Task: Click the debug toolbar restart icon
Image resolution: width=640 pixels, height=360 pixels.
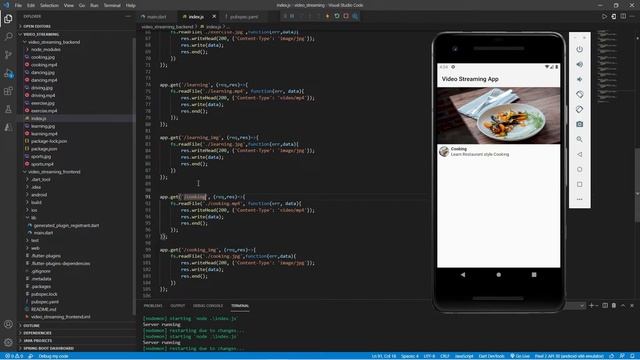Action: [x=337, y=16]
